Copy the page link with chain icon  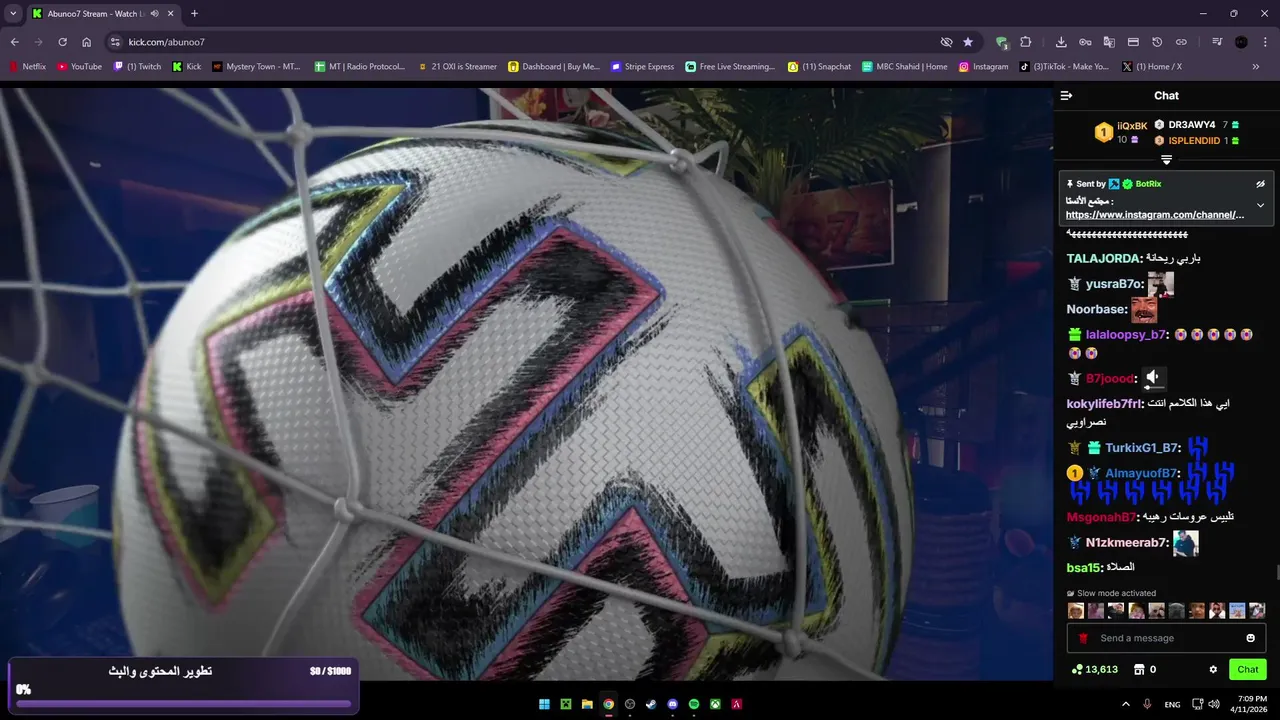click(1181, 42)
